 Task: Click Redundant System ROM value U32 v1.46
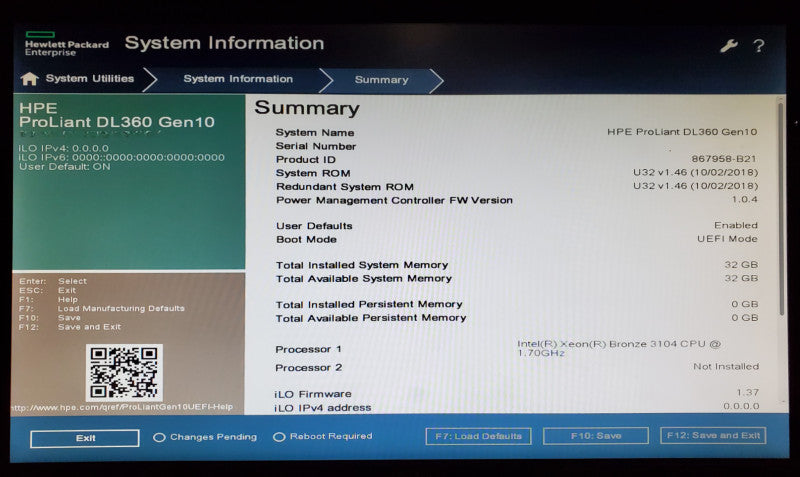coord(695,186)
